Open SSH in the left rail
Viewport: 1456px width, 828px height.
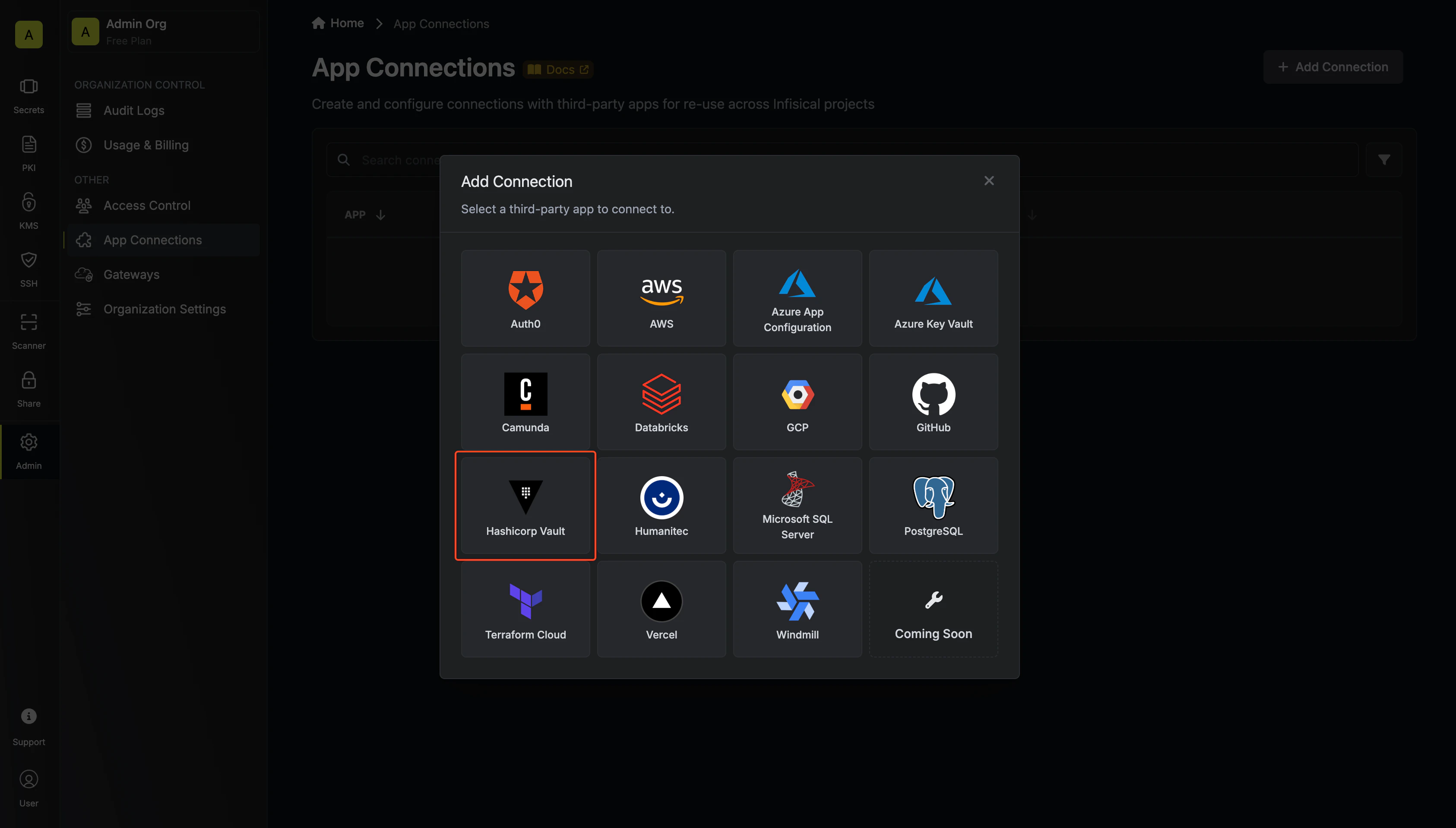click(x=28, y=269)
